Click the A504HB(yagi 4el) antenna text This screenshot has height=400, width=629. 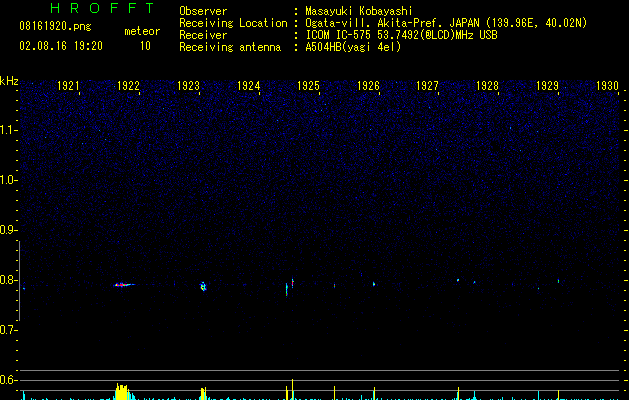coord(353,47)
